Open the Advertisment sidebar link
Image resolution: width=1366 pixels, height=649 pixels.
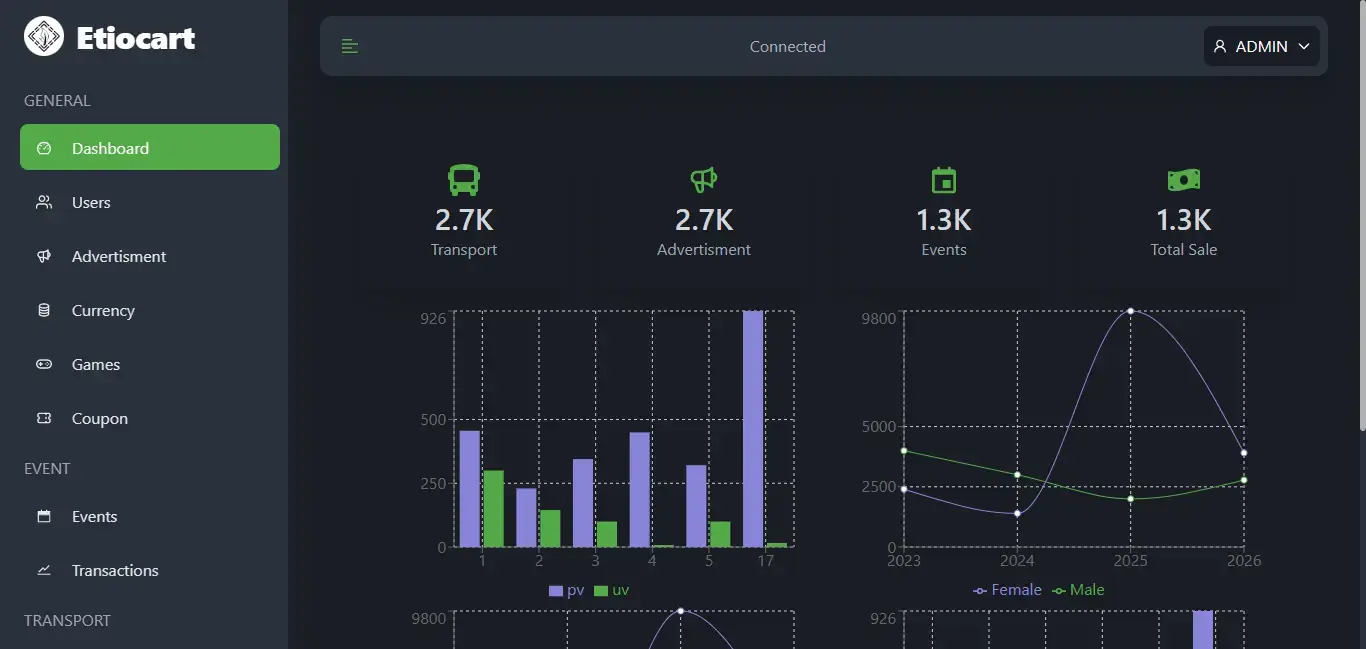pos(119,256)
